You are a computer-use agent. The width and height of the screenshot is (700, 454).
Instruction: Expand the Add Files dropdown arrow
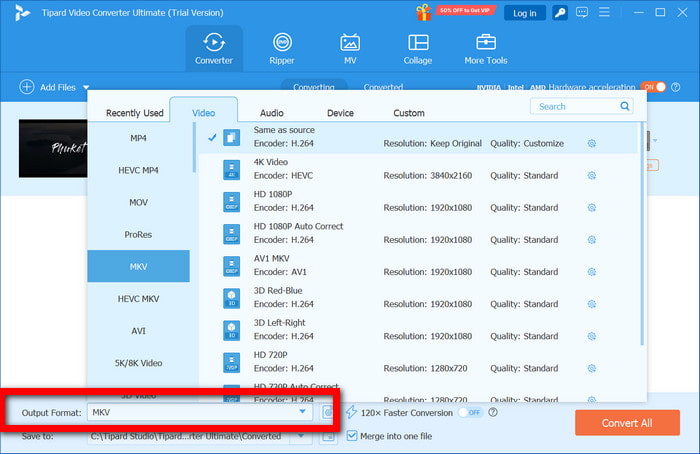(x=86, y=87)
